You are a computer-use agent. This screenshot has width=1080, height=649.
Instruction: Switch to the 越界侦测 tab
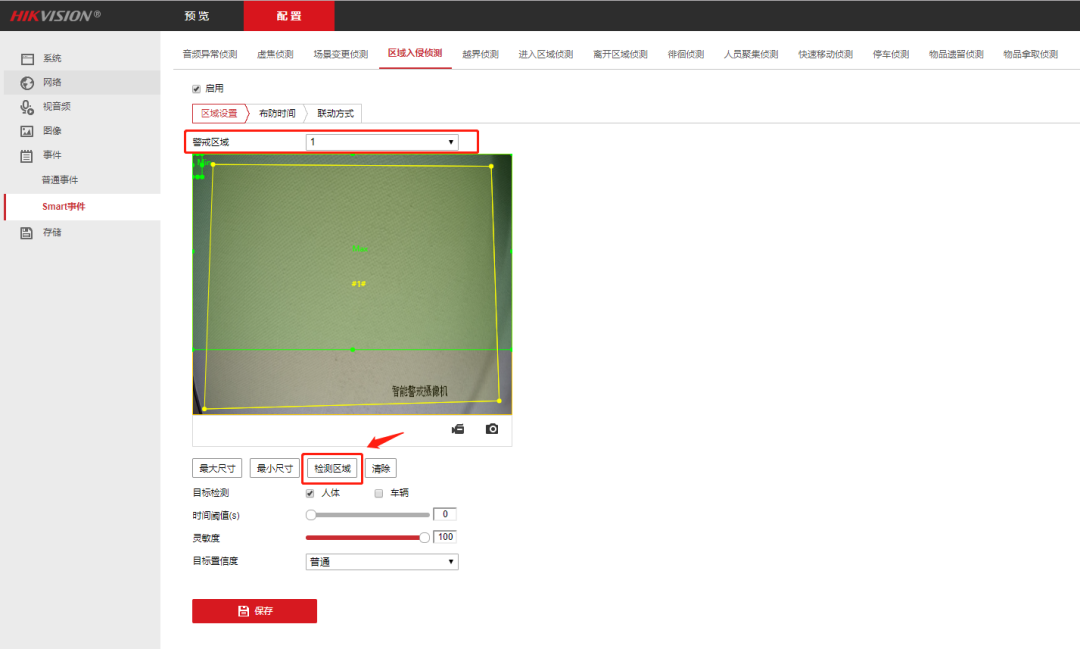tap(480, 54)
